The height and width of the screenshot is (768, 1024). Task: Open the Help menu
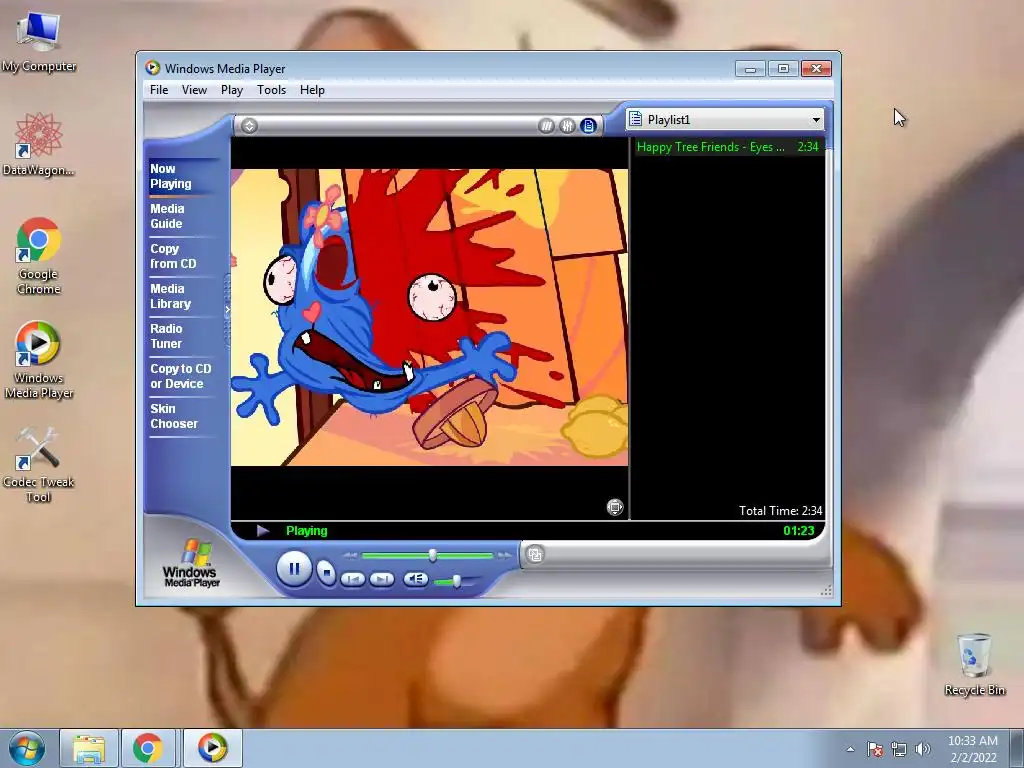click(312, 90)
